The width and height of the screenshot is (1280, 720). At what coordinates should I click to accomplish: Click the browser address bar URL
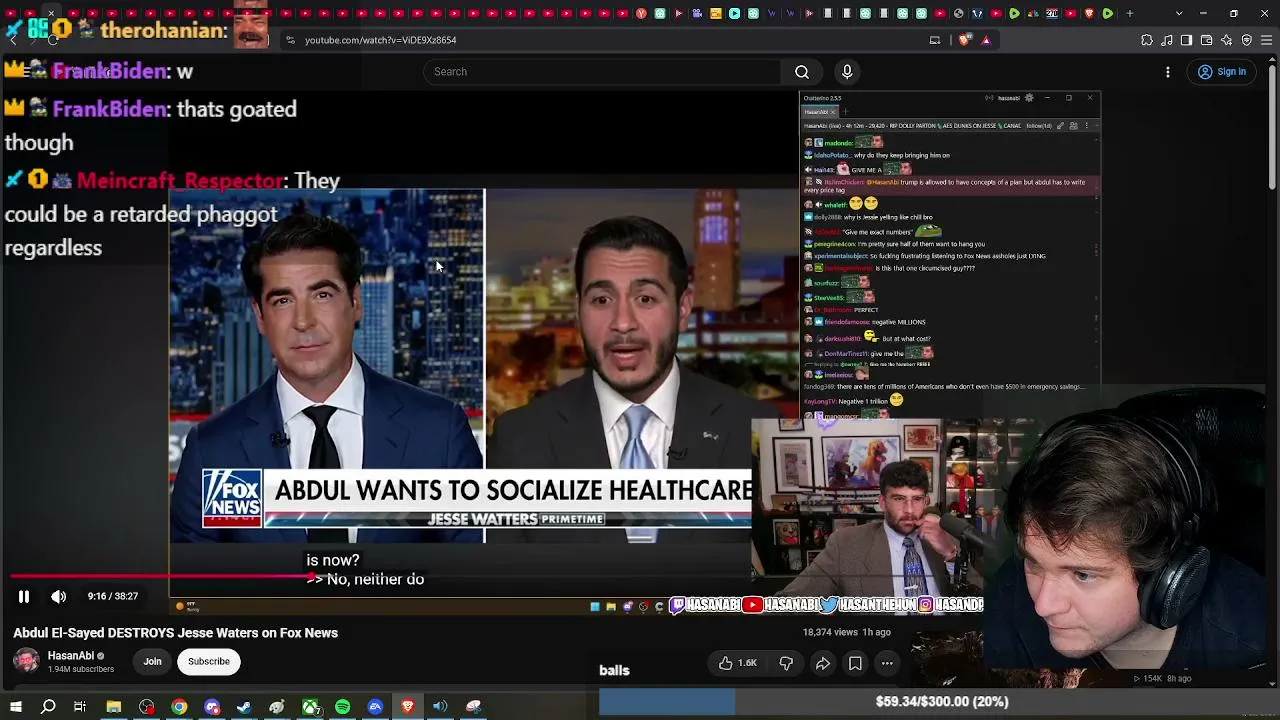coord(381,40)
